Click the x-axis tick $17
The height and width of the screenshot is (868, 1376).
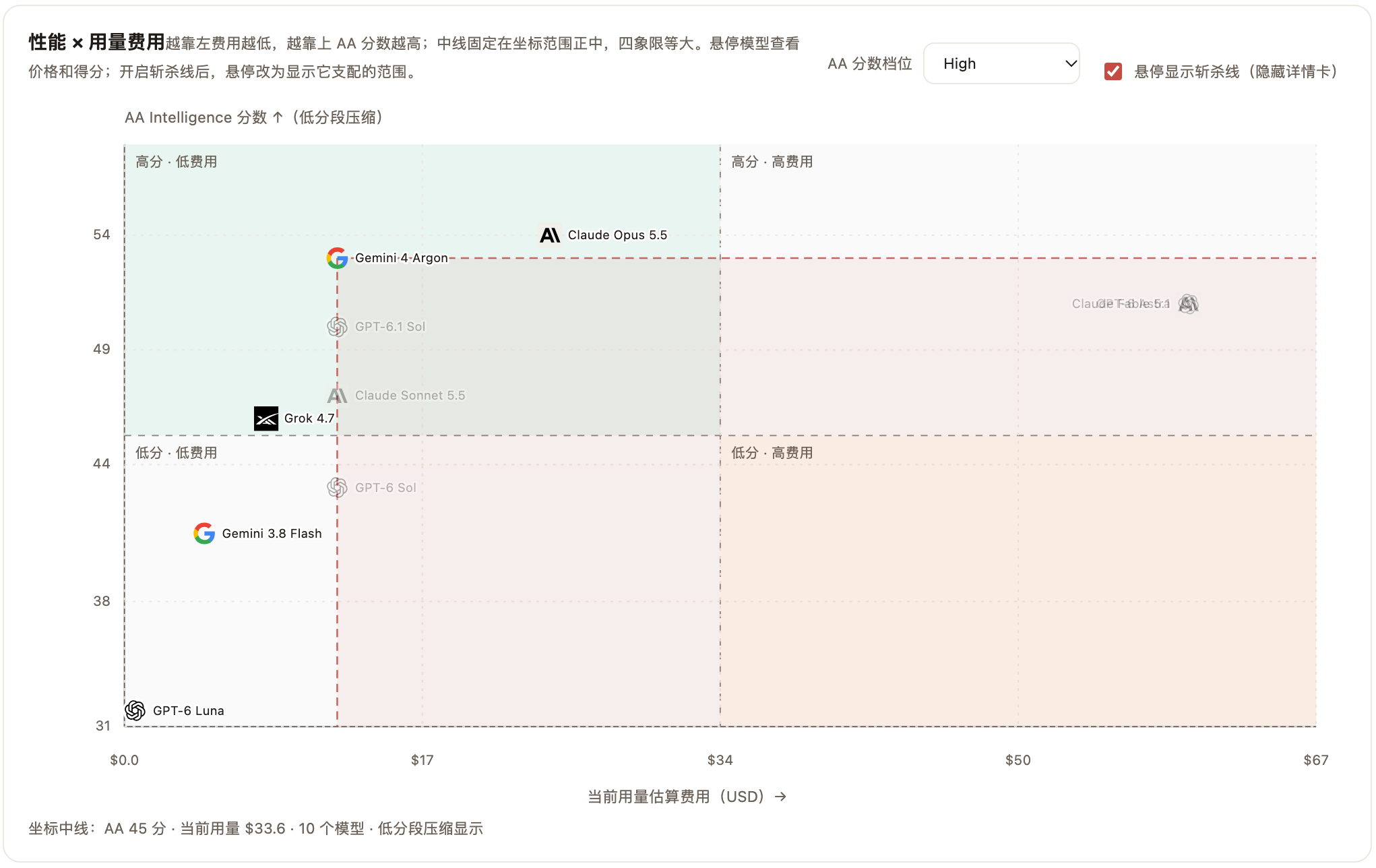(x=423, y=760)
